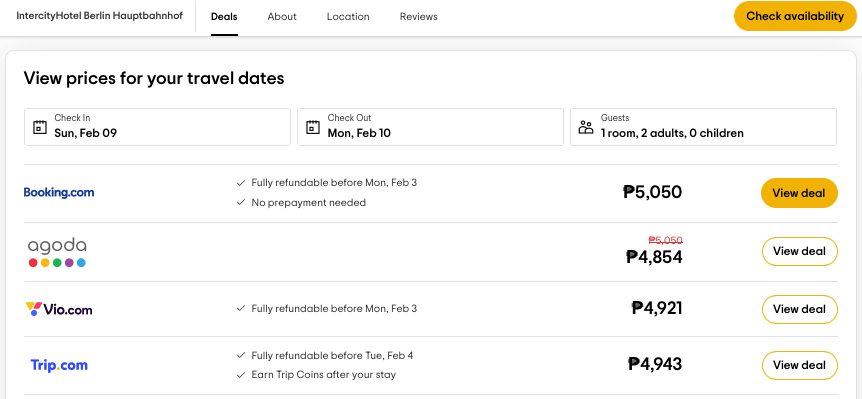
Task: Click the Trip.com logo
Action: tap(59, 365)
